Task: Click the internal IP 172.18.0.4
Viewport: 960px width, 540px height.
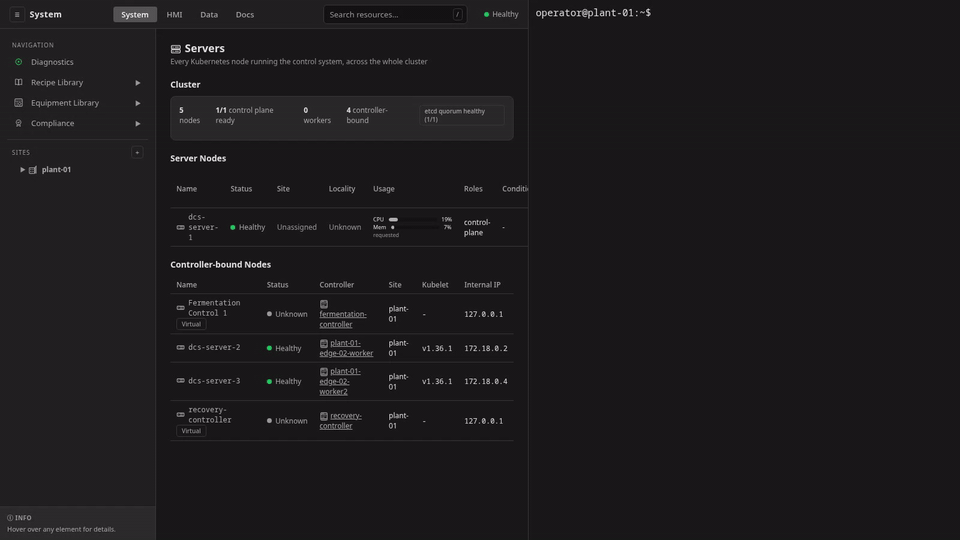Action: 486,381
